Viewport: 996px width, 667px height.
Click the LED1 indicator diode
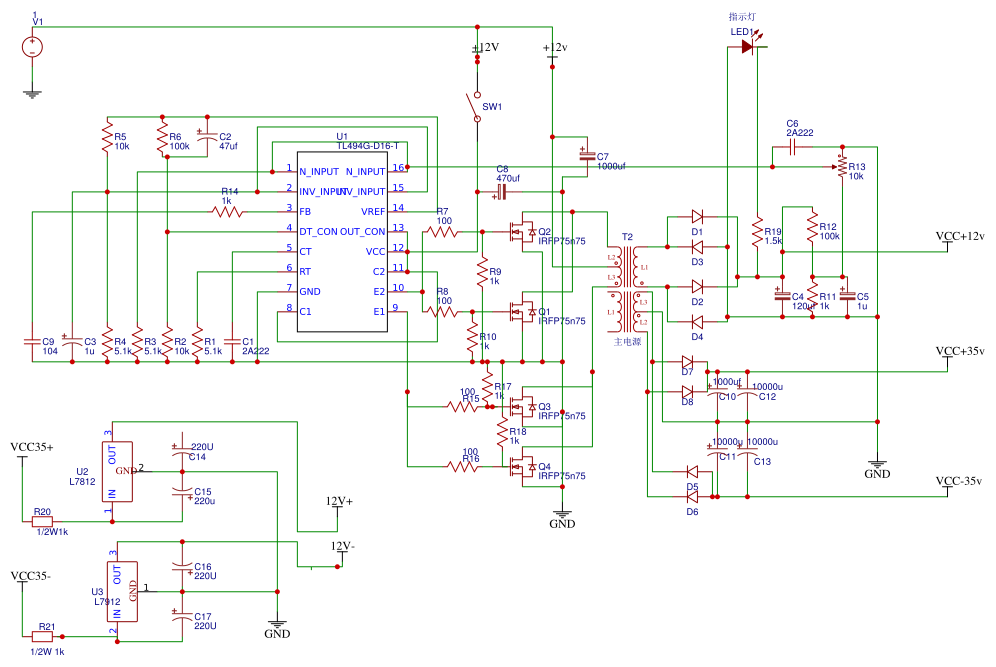point(747,47)
